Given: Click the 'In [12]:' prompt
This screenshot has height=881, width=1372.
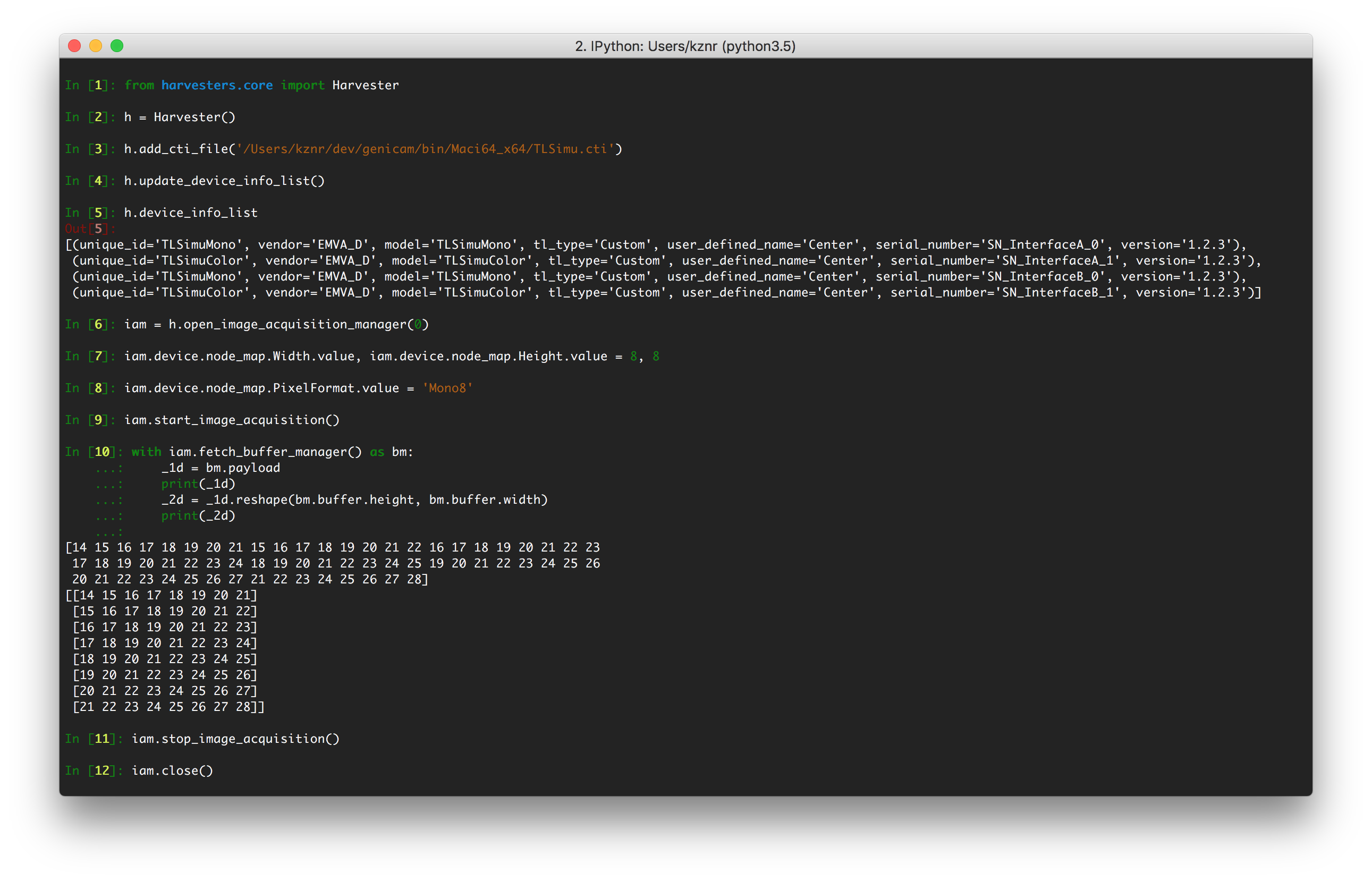Looking at the screenshot, I should [94, 771].
